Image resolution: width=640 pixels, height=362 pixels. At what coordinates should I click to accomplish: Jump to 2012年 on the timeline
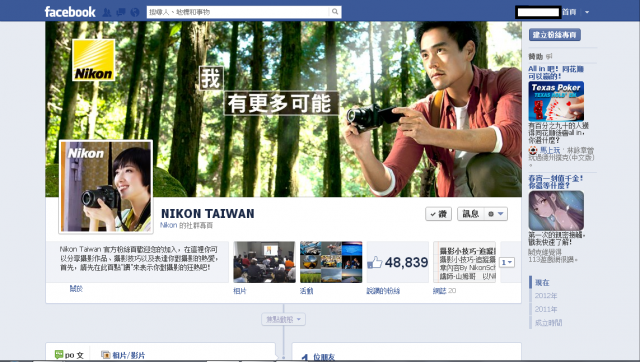tap(546, 295)
